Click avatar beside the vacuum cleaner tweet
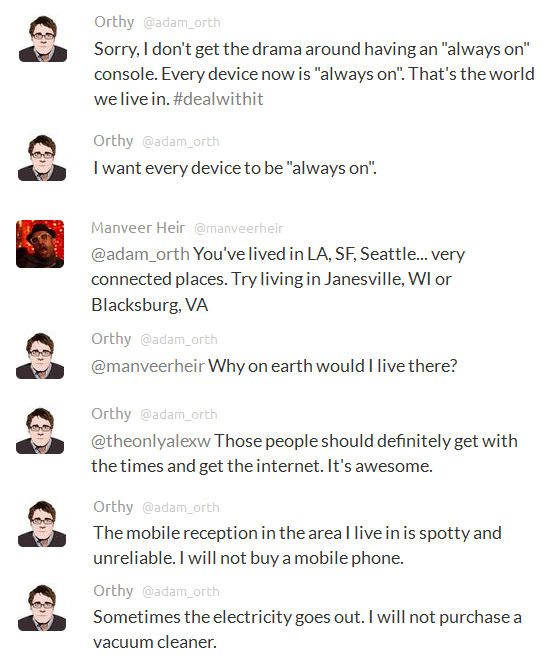Image resolution: width=550 pixels, height=662 pixels. (42, 607)
